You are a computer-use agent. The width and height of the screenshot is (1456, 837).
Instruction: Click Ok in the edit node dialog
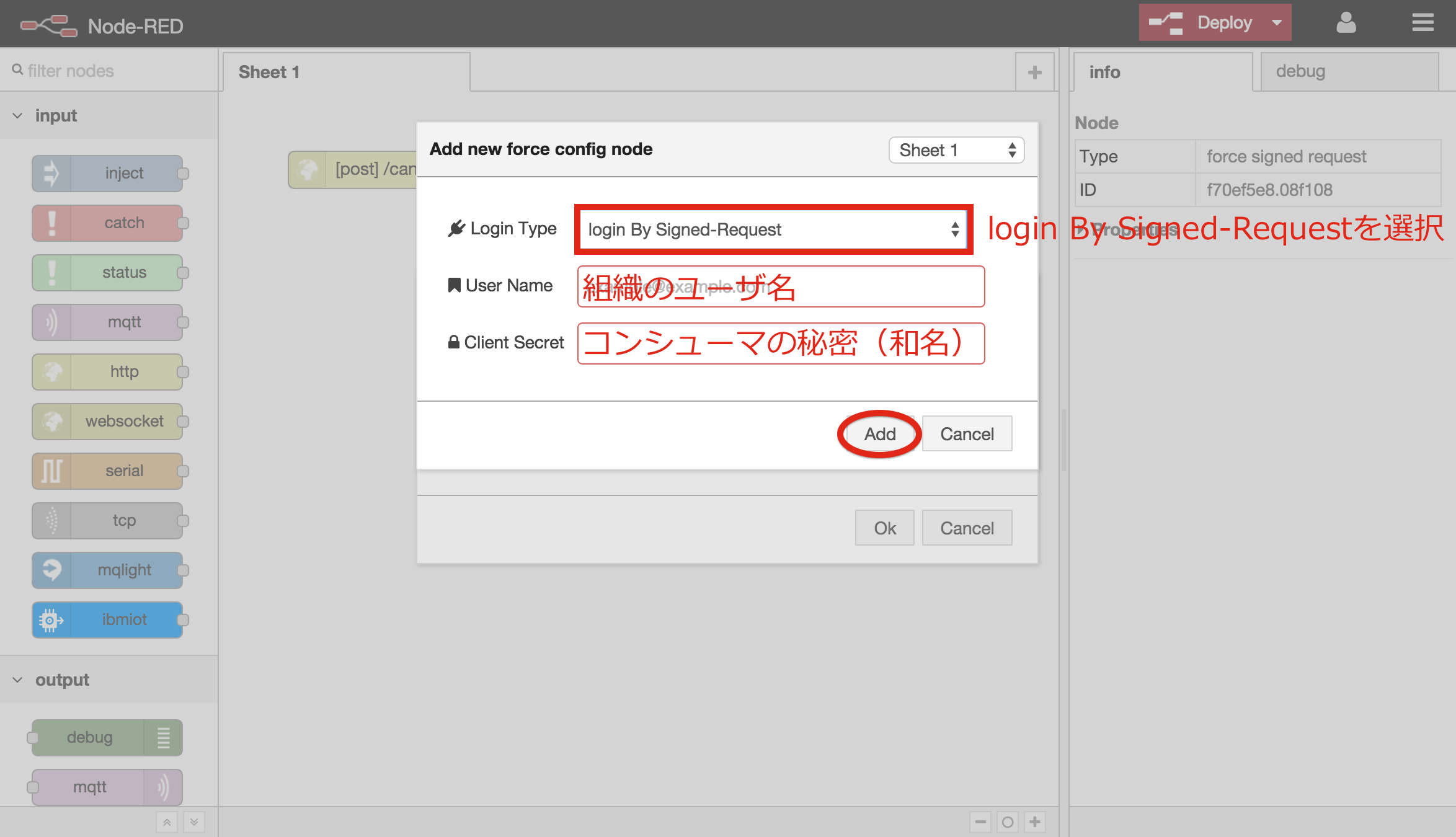point(885,528)
